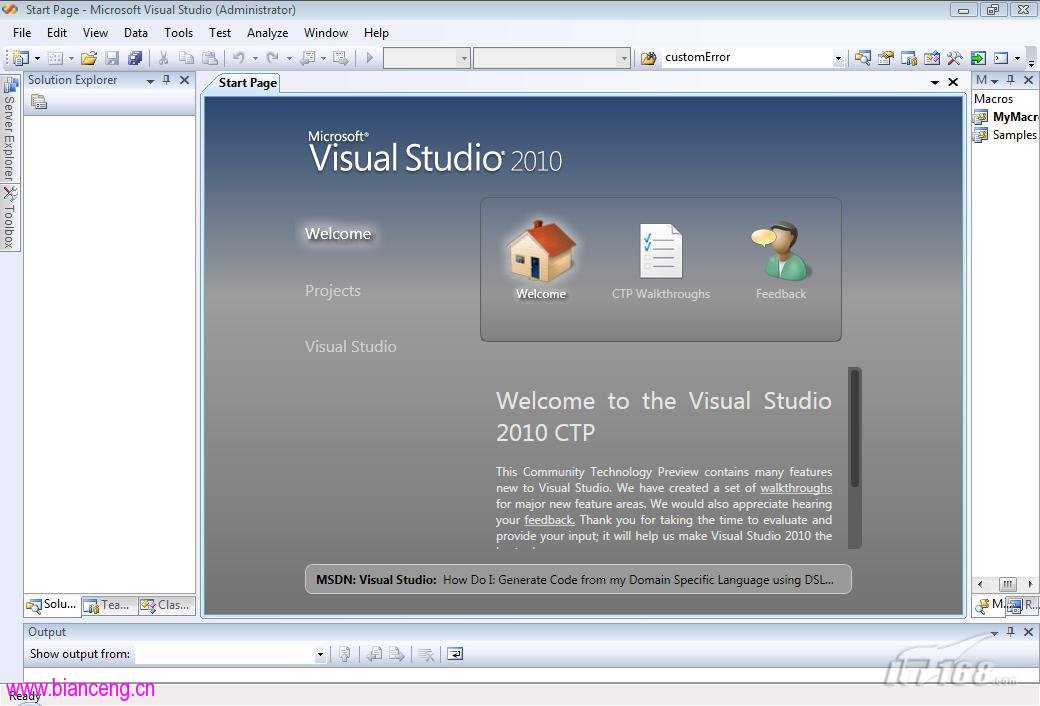
Task: Open the Edit menu
Action: pyautogui.click(x=56, y=33)
